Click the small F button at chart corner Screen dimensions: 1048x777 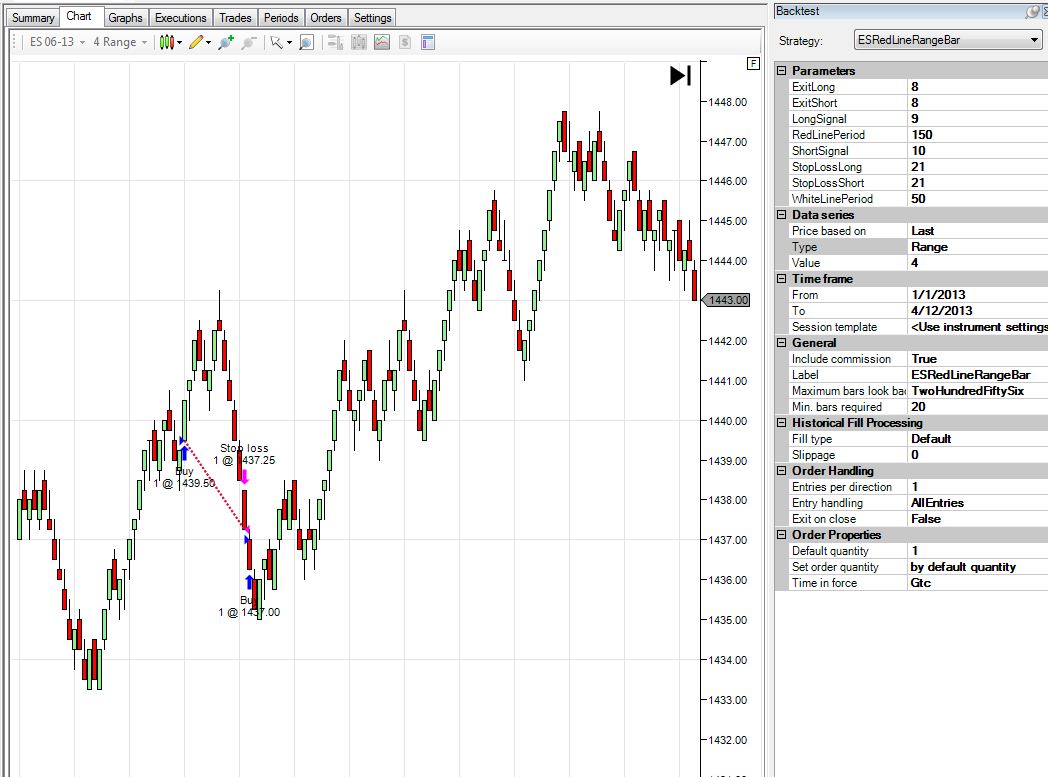pos(753,63)
